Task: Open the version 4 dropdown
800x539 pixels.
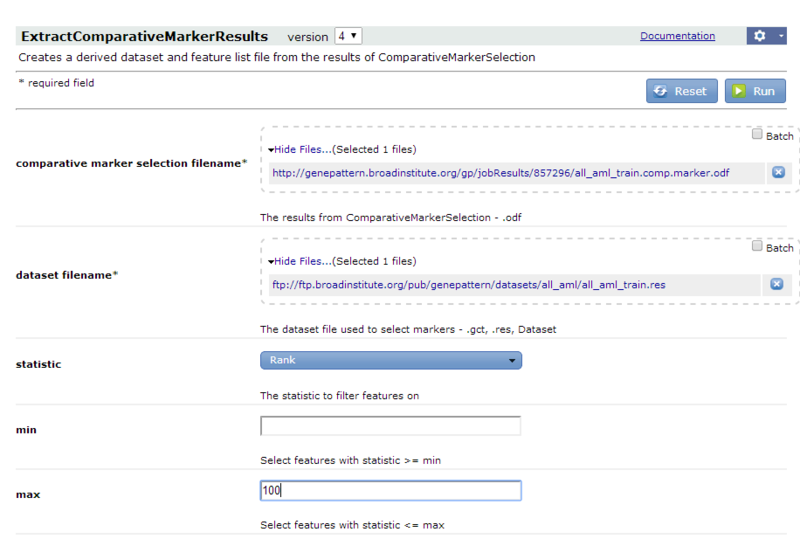Action: (x=348, y=36)
